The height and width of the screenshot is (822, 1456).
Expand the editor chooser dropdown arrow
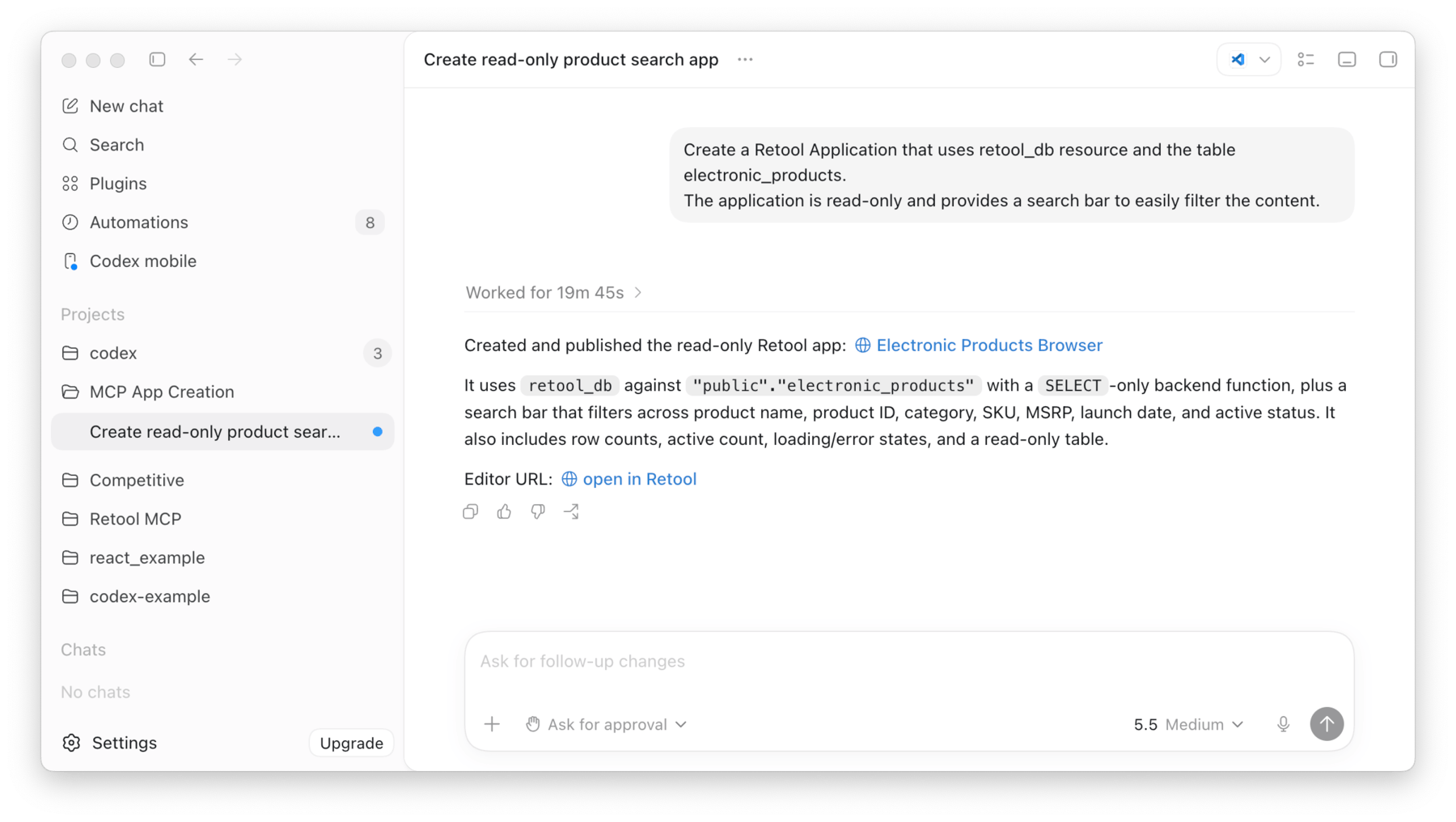click(1265, 60)
